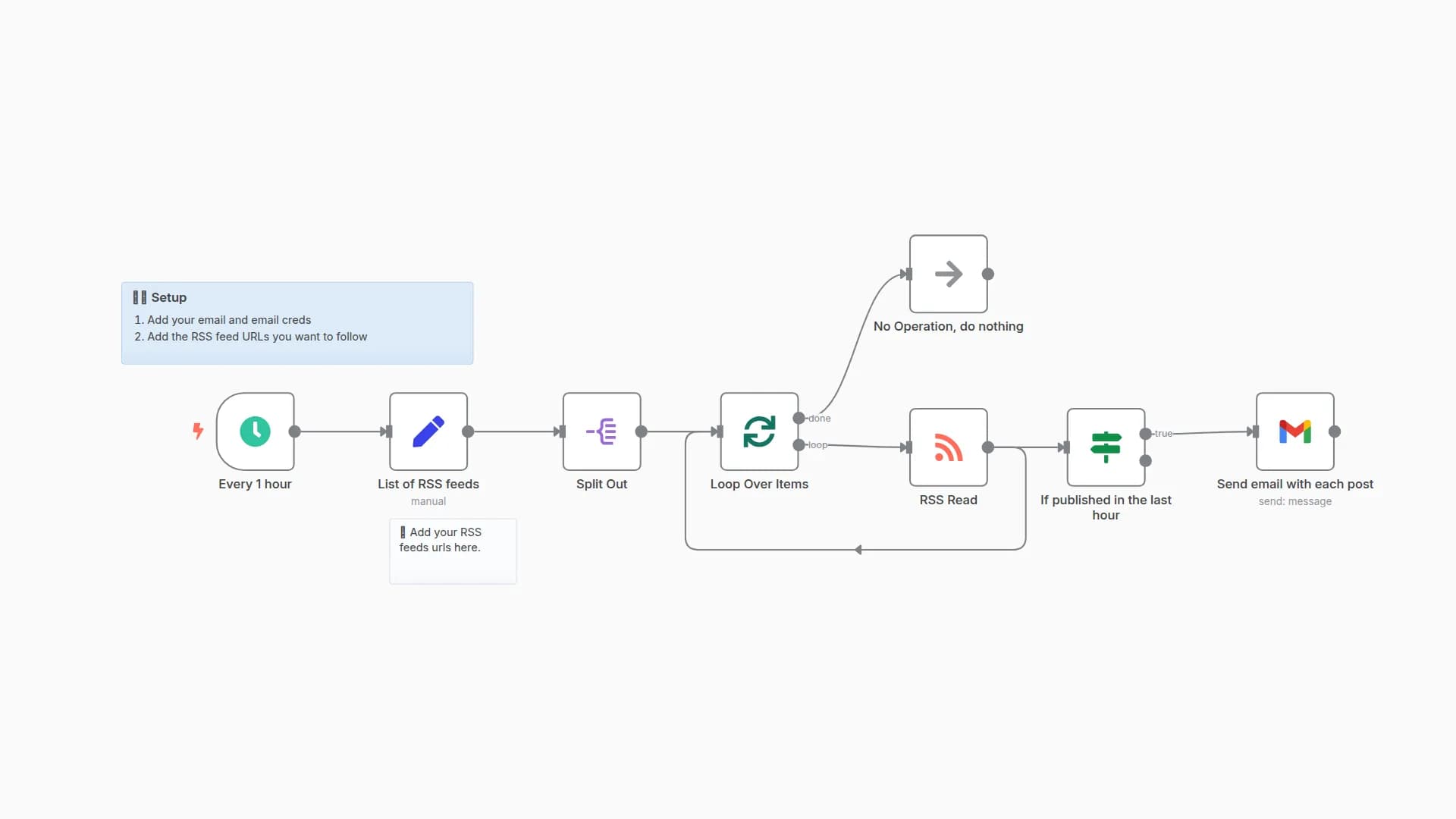The image size is (1456, 819).
Task: Select the If published in the last hour node
Action: 1106,447
